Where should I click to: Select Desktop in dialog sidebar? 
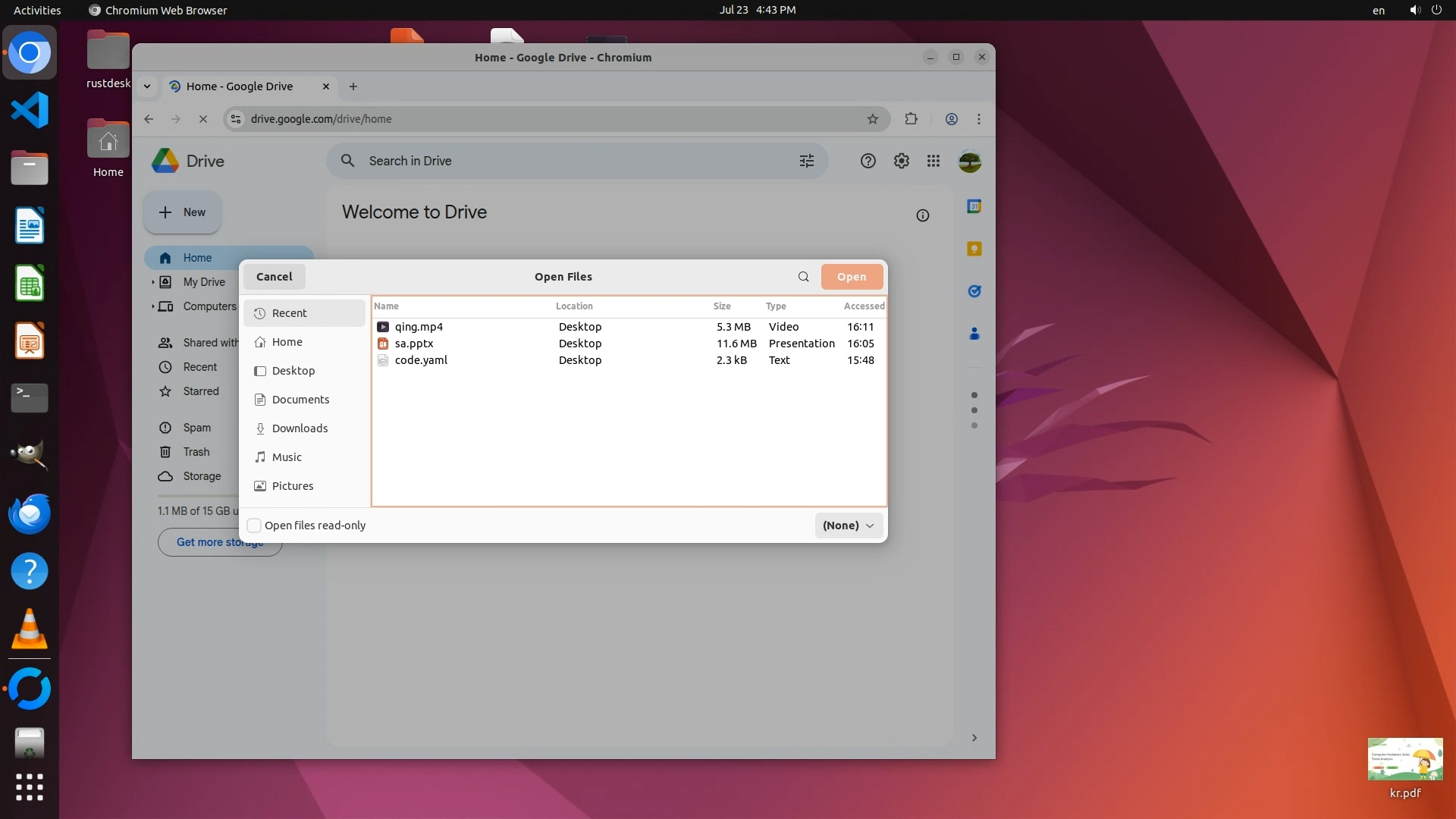(x=293, y=371)
